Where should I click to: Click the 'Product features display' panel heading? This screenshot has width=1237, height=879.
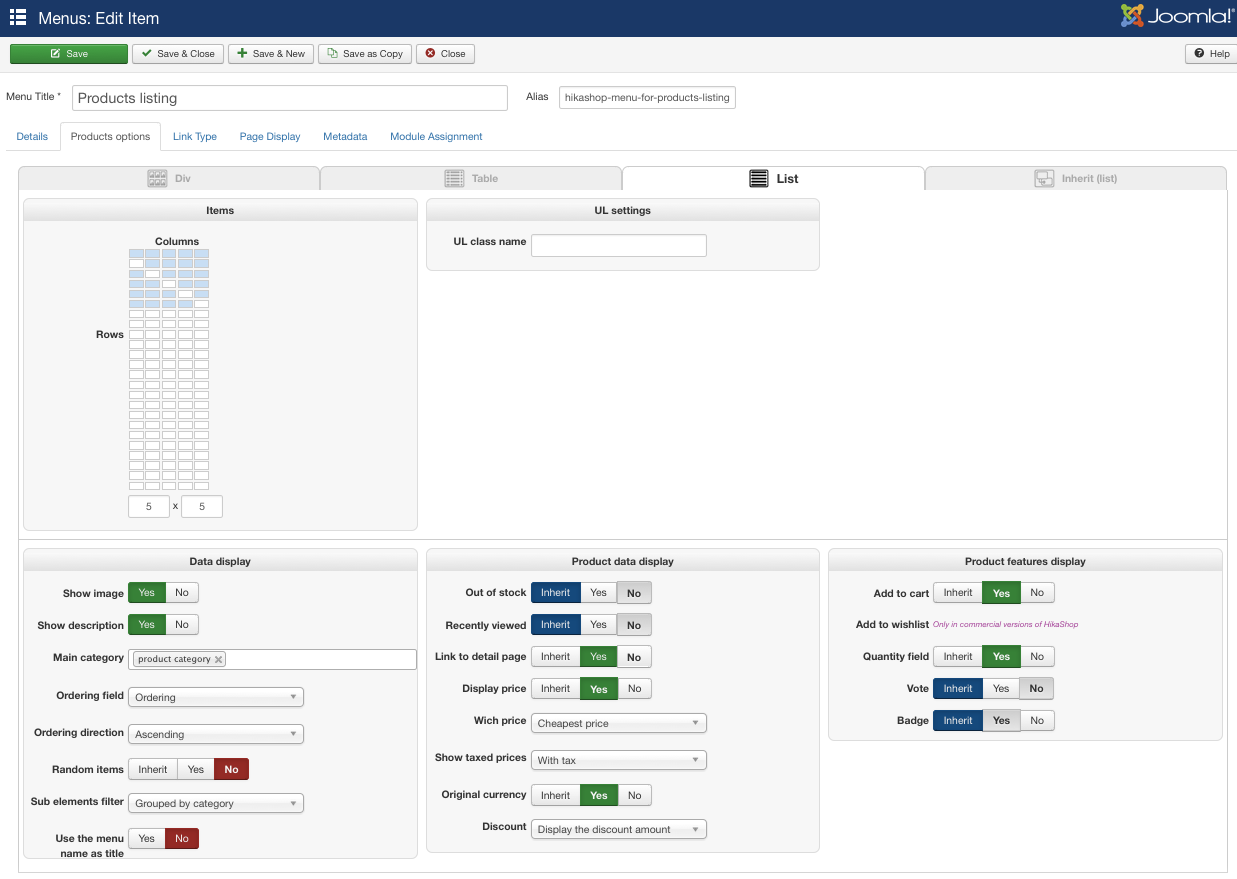1025,561
